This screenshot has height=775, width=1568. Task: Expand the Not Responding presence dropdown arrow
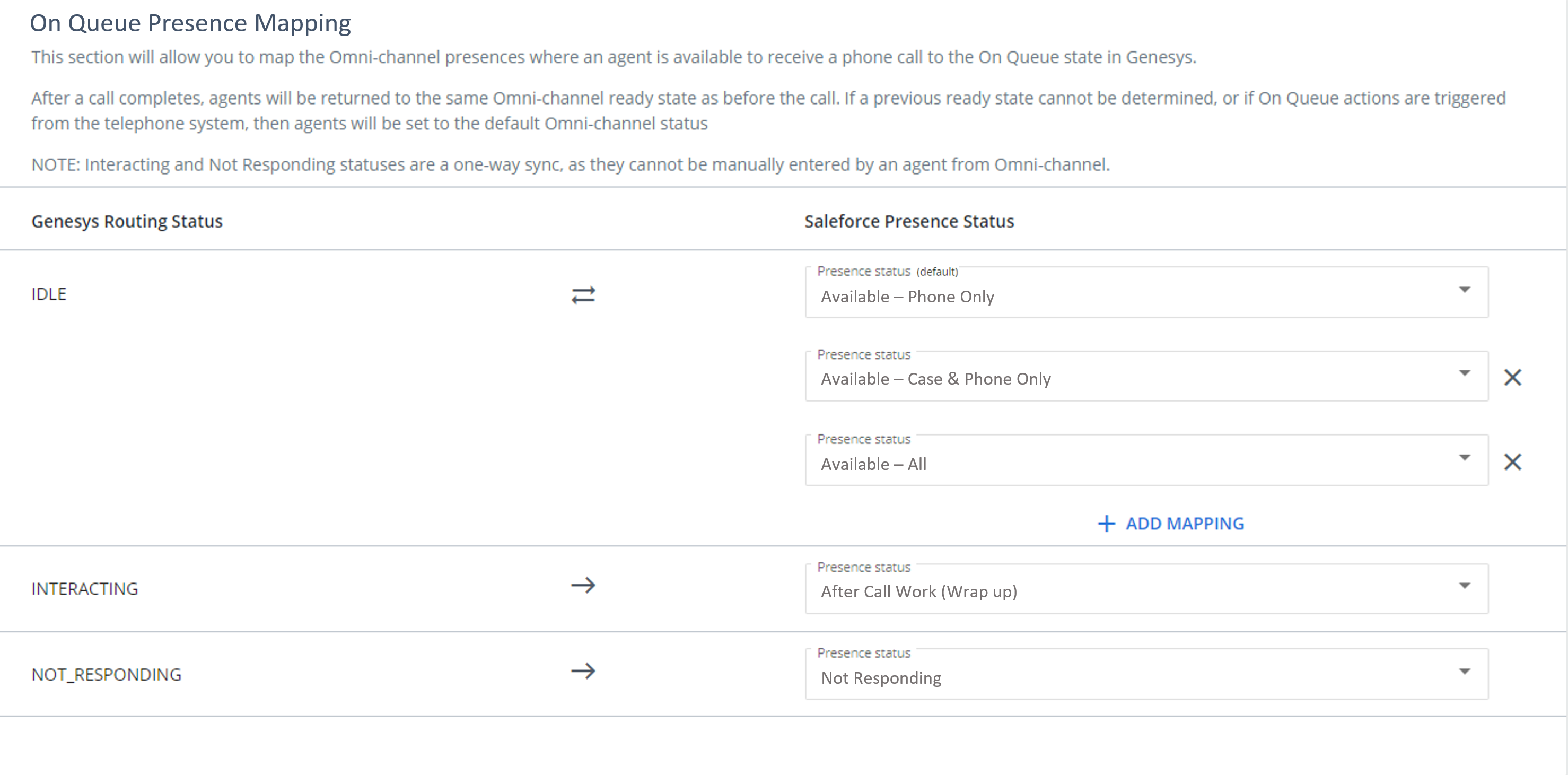(x=1465, y=672)
